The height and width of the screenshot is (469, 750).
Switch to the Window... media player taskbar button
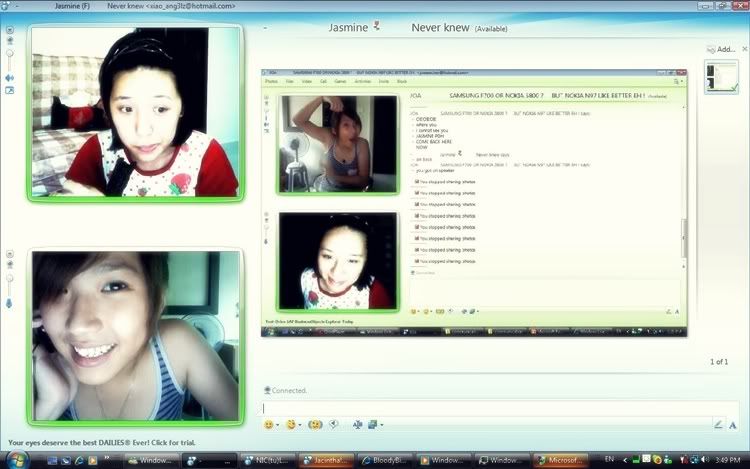[x=443, y=460]
